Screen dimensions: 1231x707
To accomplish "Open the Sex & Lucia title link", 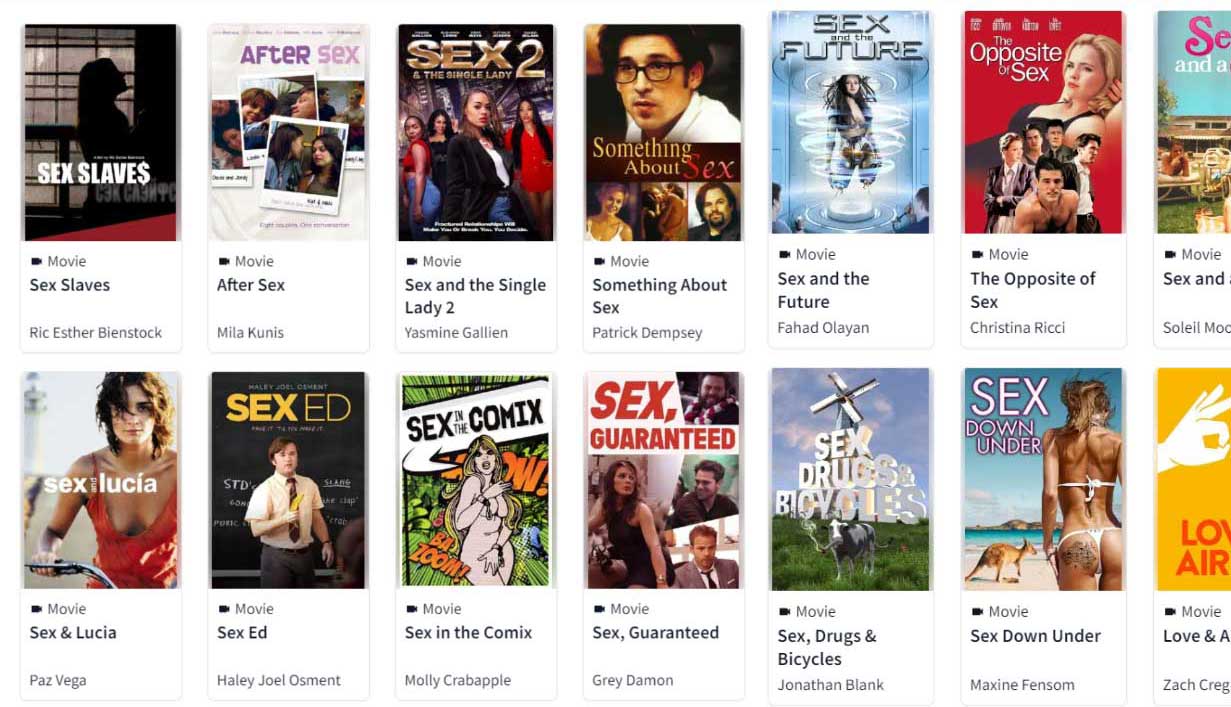I will (73, 632).
